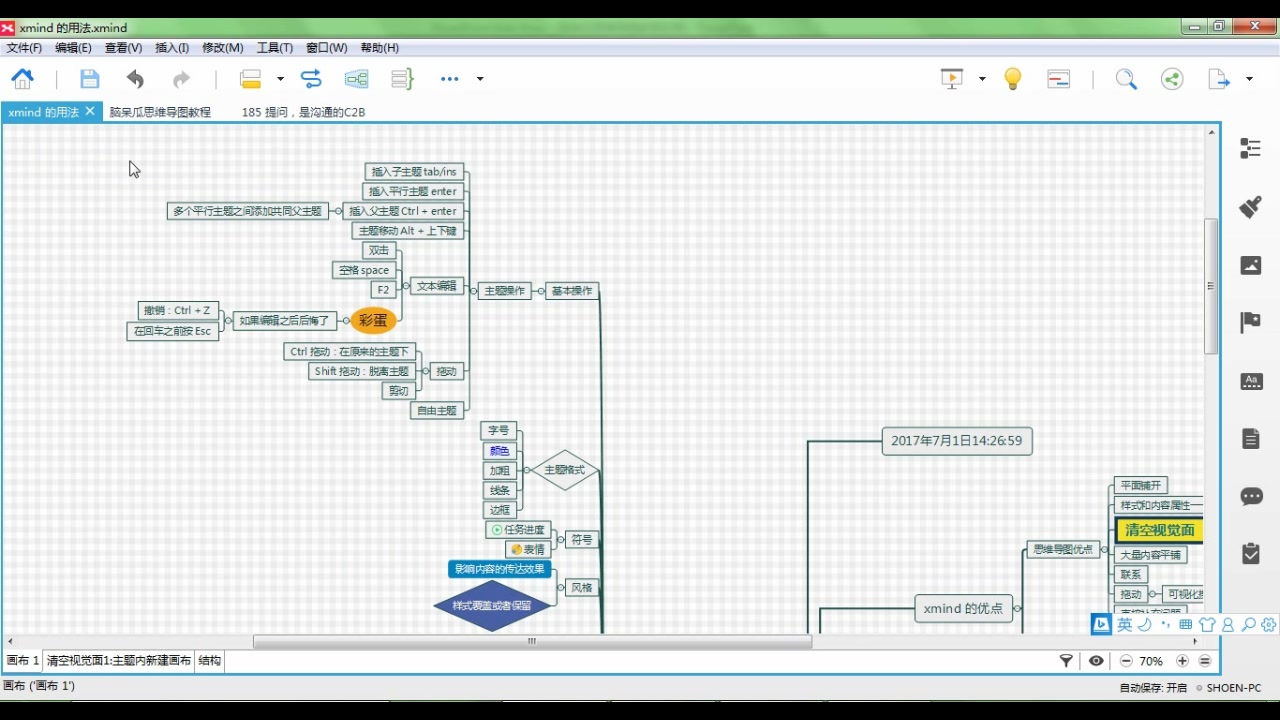This screenshot has width=1280, height=720.
Task: Zoom in with the plus button
Action: [x=1182, y=661]
